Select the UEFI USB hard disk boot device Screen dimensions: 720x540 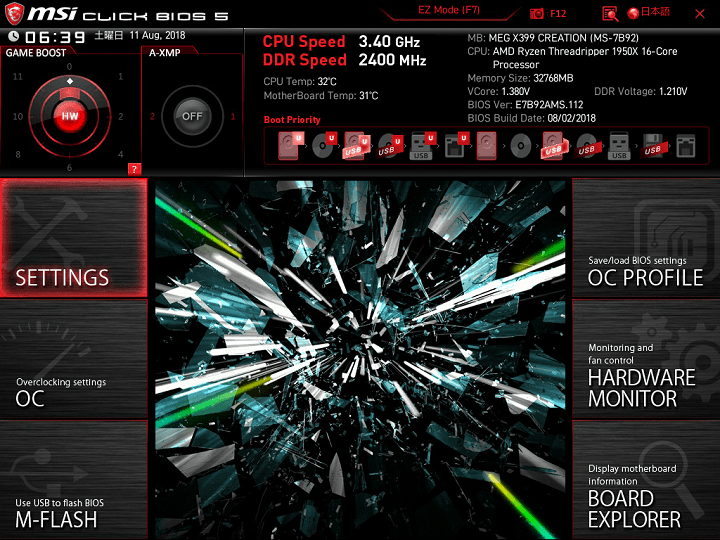coord(357,146)
